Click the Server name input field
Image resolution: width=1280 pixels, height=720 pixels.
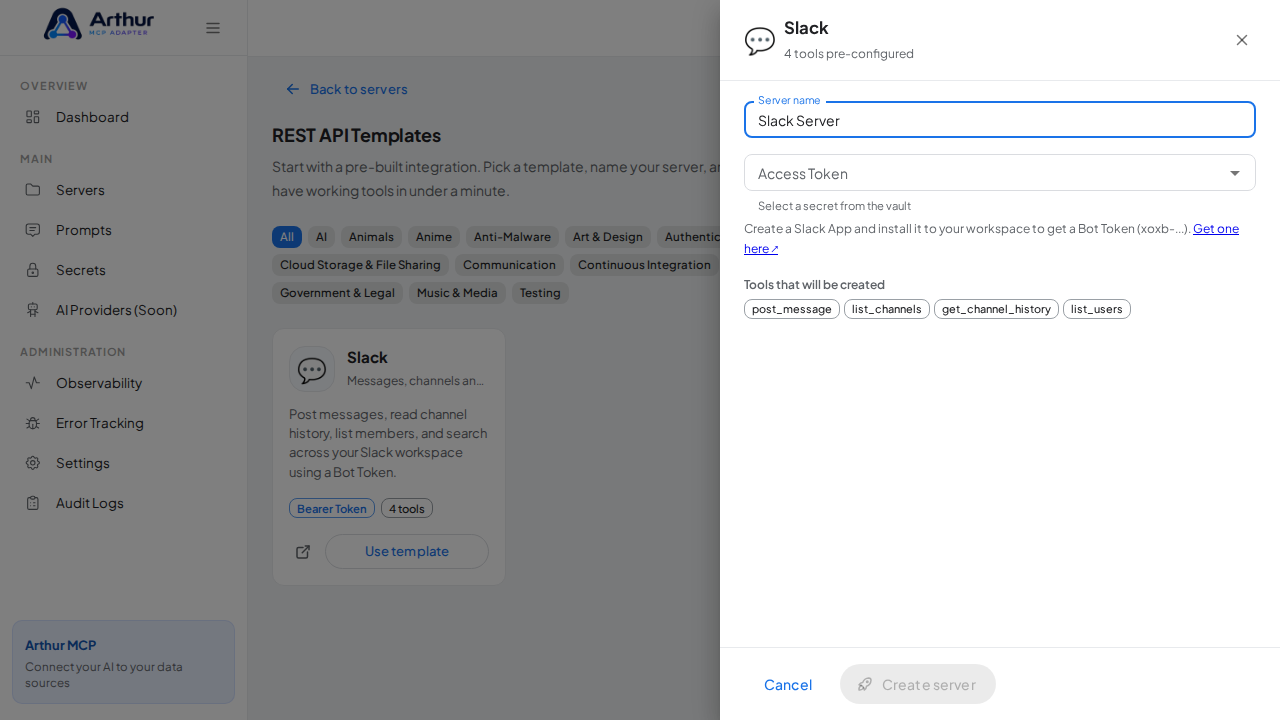[1000, 120]
